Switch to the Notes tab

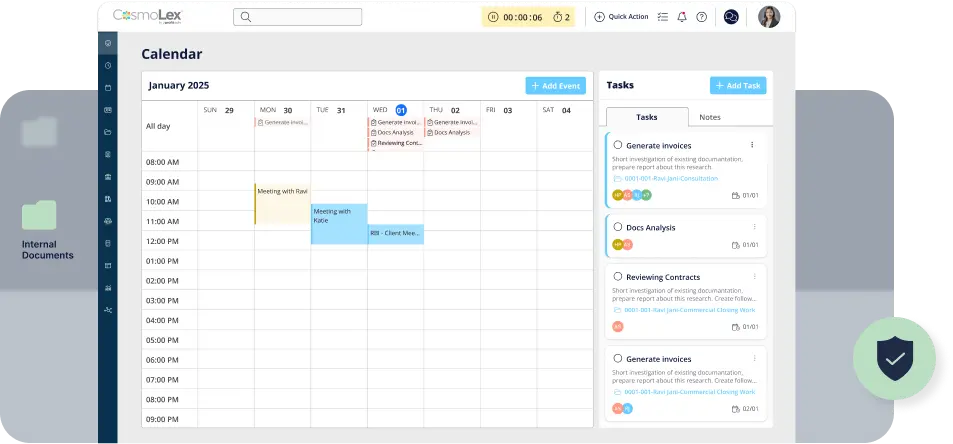pyautogui.click(x=709, y=117)
